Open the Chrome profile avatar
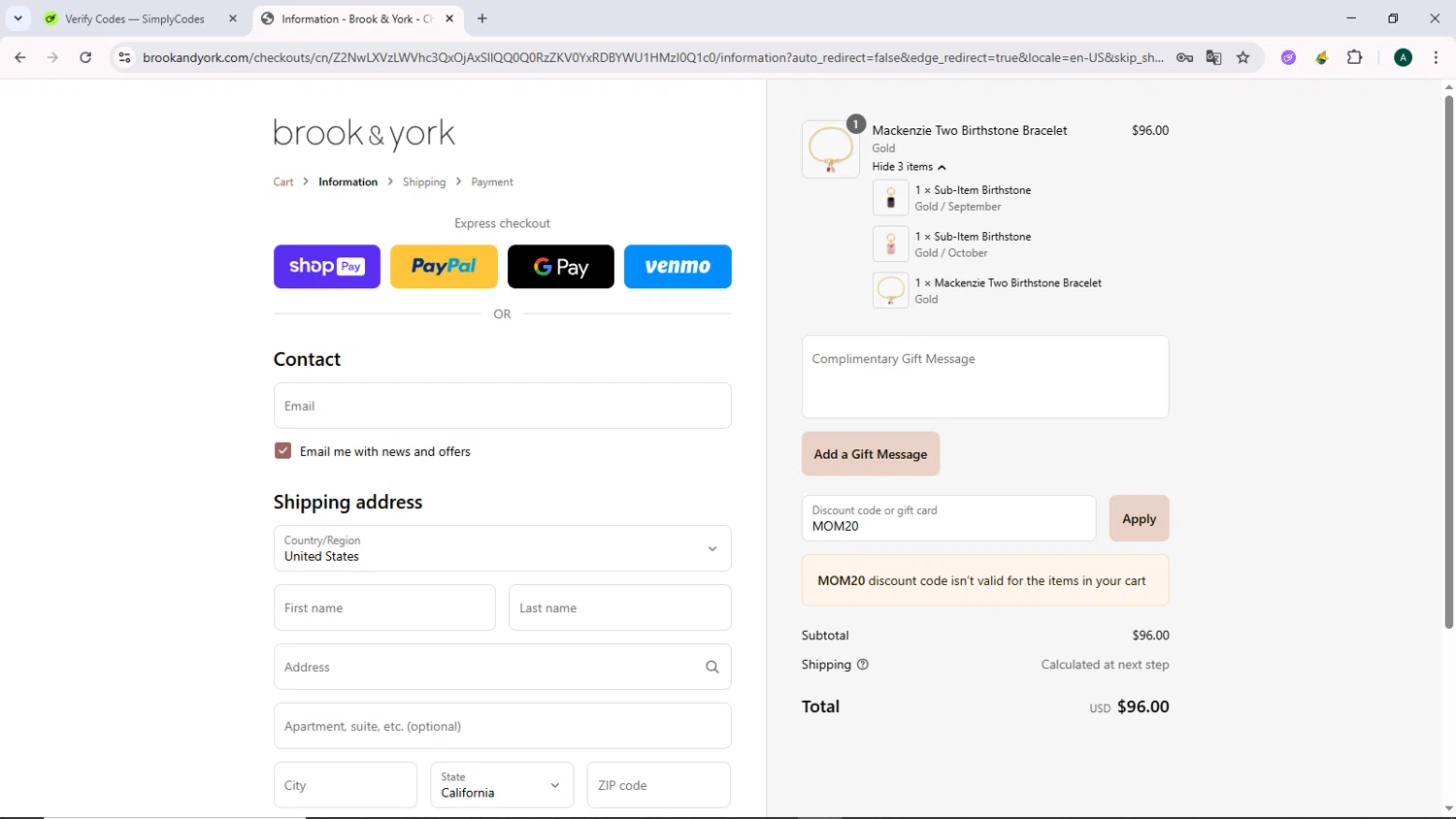 1403,57
